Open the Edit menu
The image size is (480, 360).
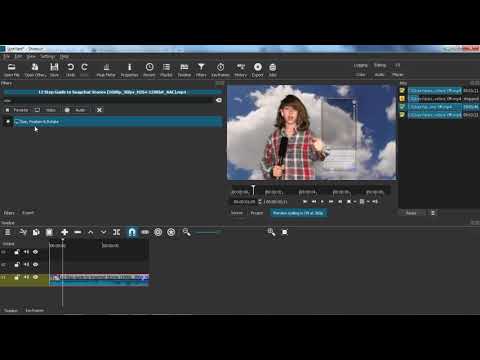(18, 56)
